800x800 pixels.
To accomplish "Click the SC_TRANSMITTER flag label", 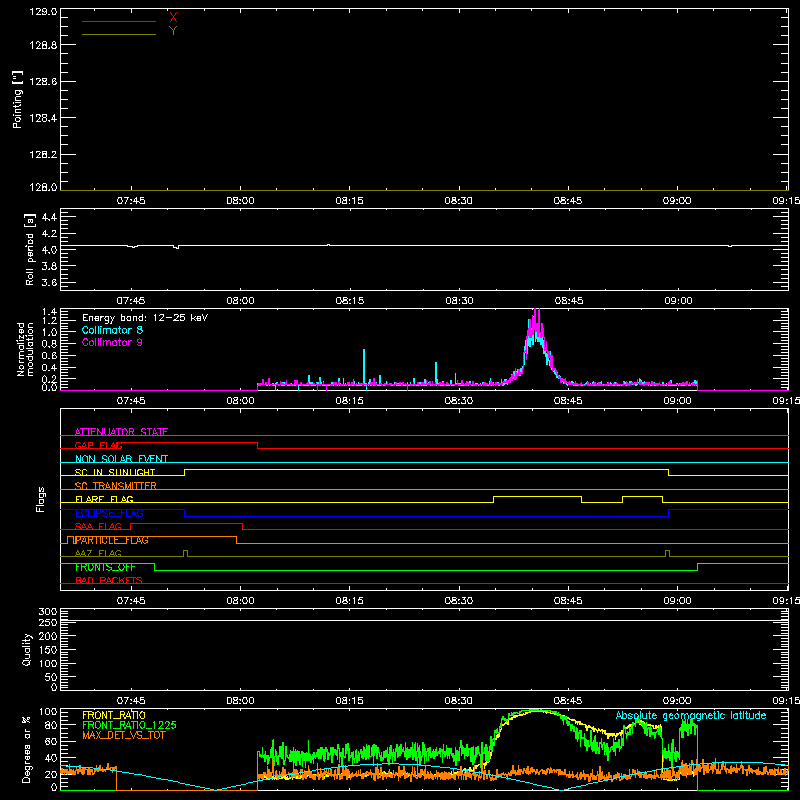I will (x=116, y=485).
